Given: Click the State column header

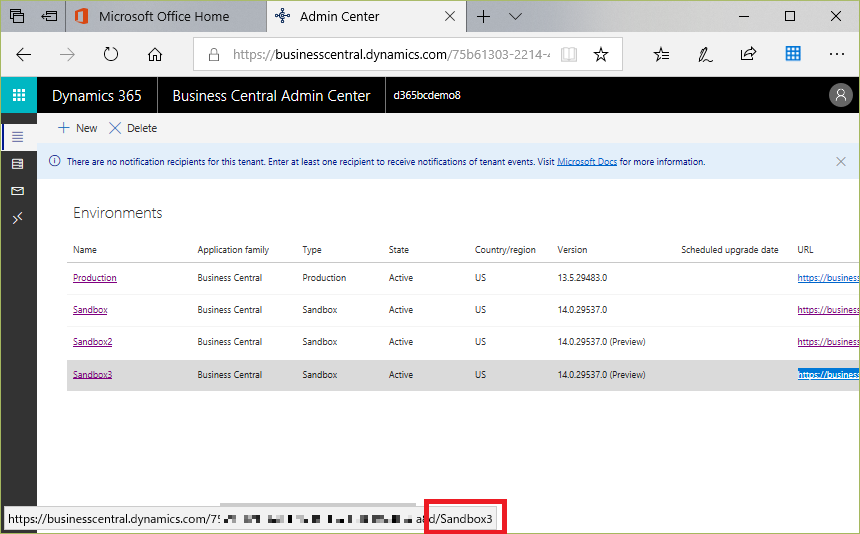Looking at the screenshot, I should click(x=399, y=249).
